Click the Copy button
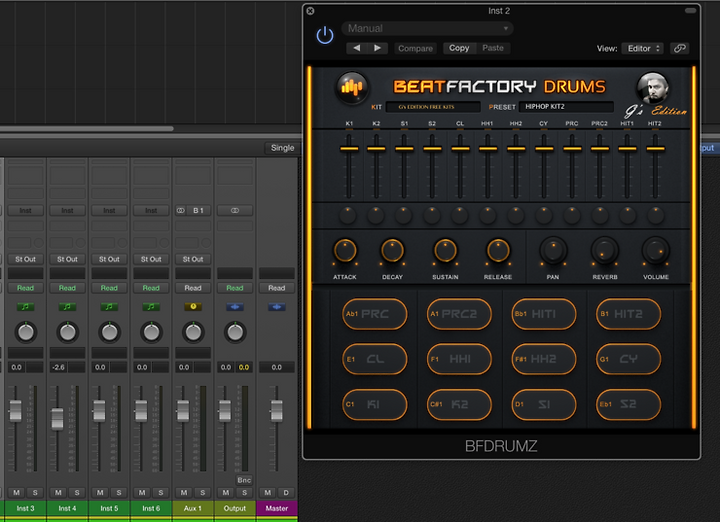The image size is (720, 522). [459, 48]
